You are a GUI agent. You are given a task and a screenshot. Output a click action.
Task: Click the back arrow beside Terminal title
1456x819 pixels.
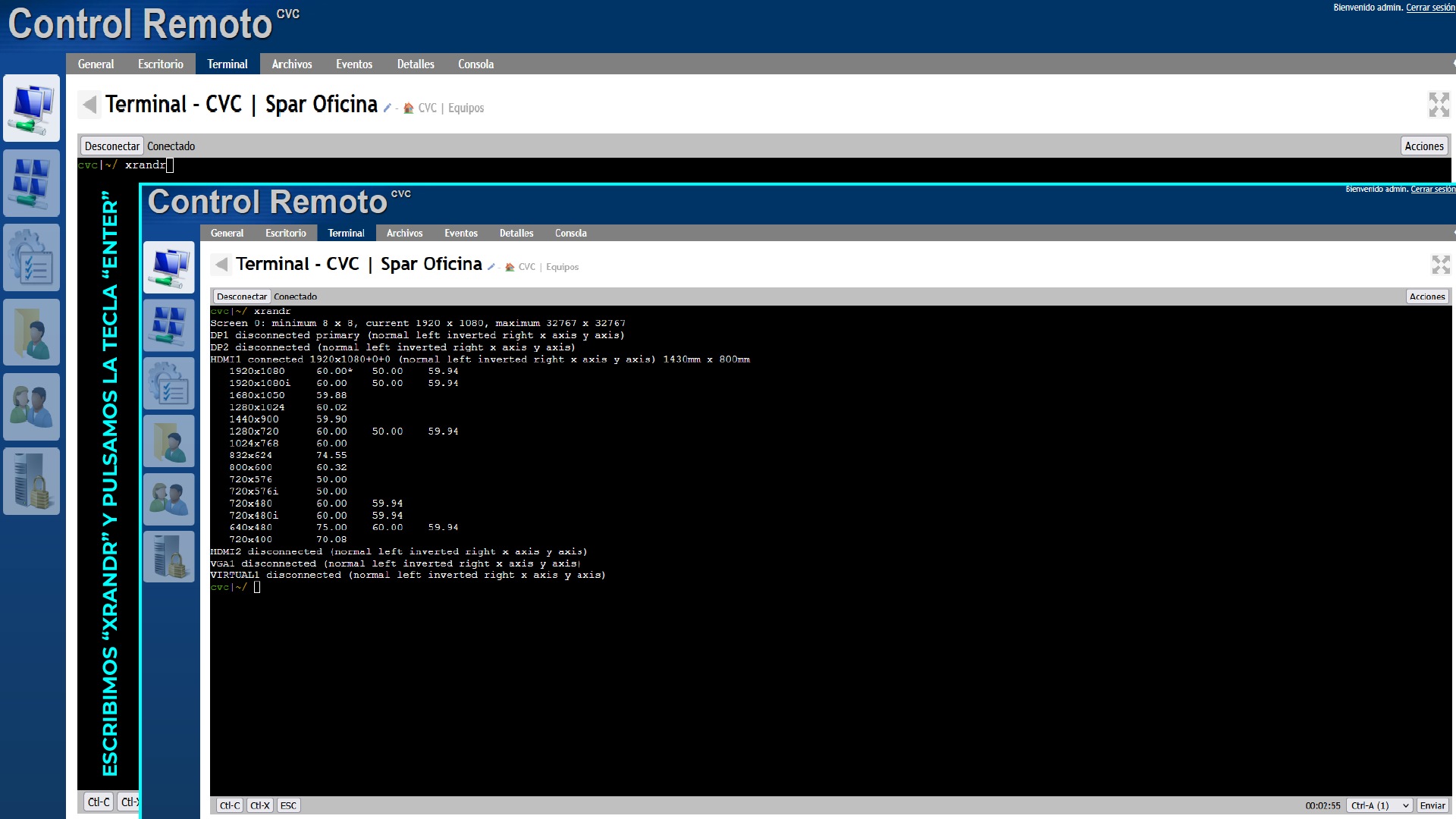(x=89, y=105)
